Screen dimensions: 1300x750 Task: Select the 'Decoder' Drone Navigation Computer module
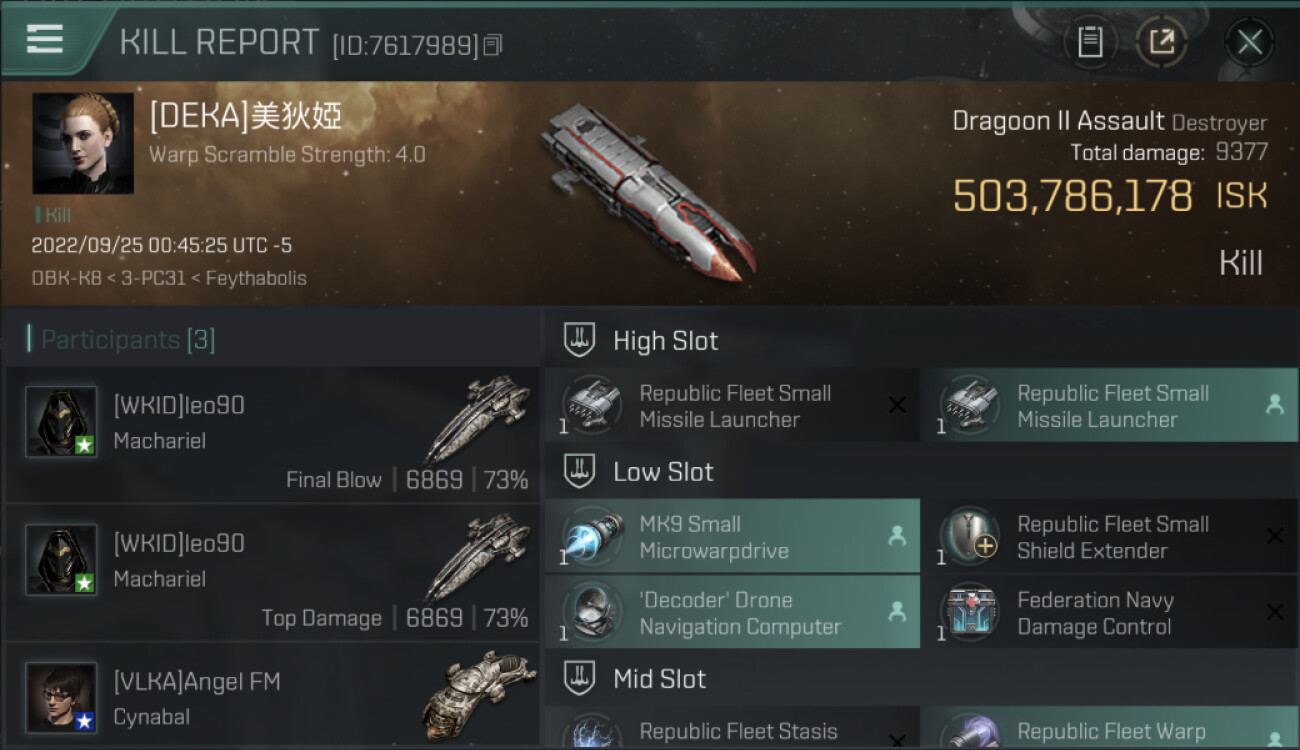point(732,612)
